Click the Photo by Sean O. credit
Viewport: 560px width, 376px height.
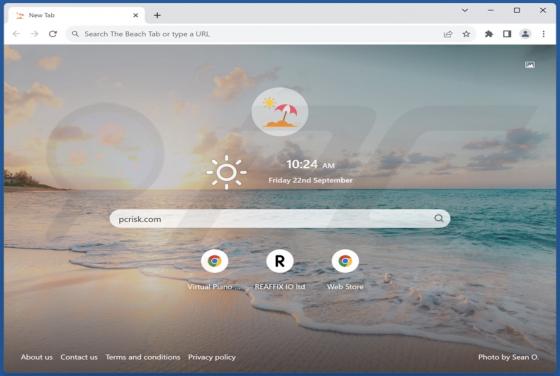[508, 357]
